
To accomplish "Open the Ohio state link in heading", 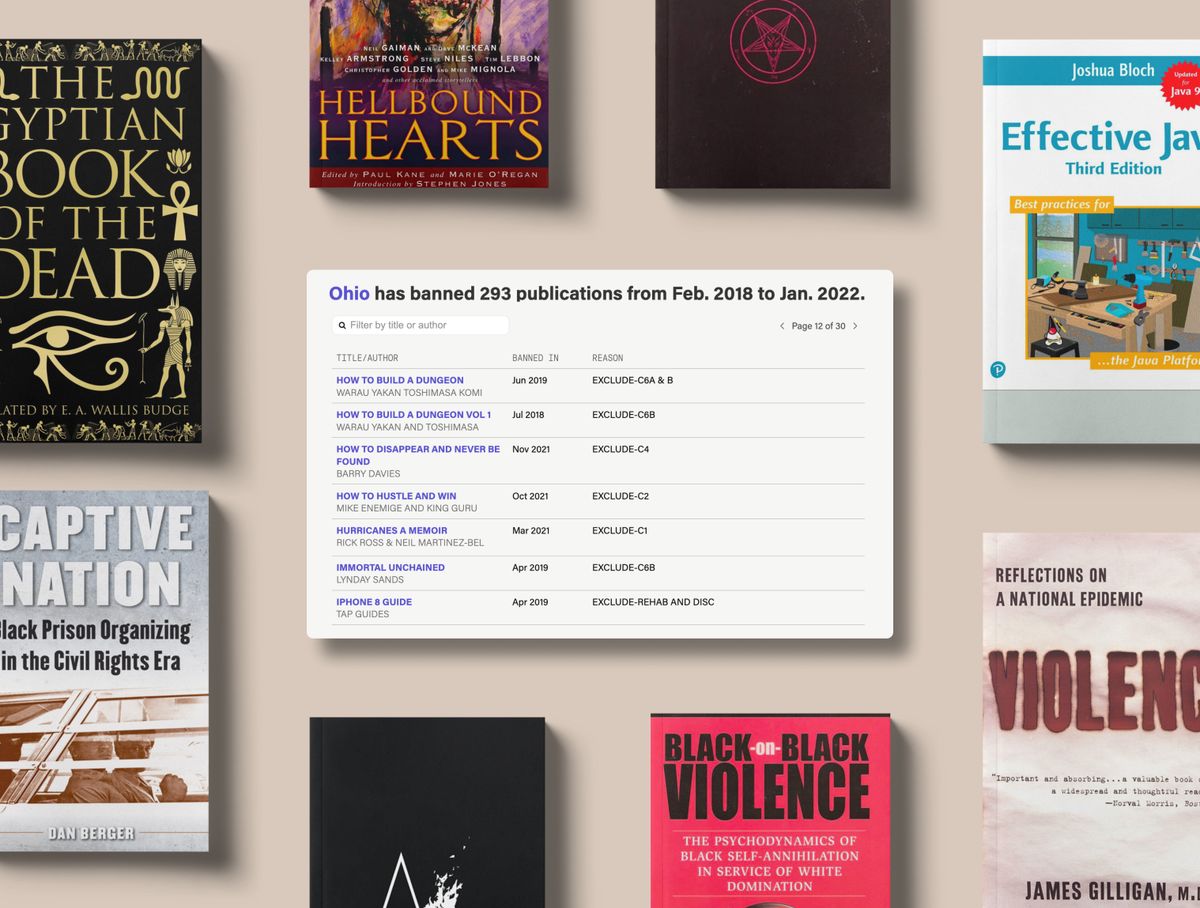I will 349,294.
